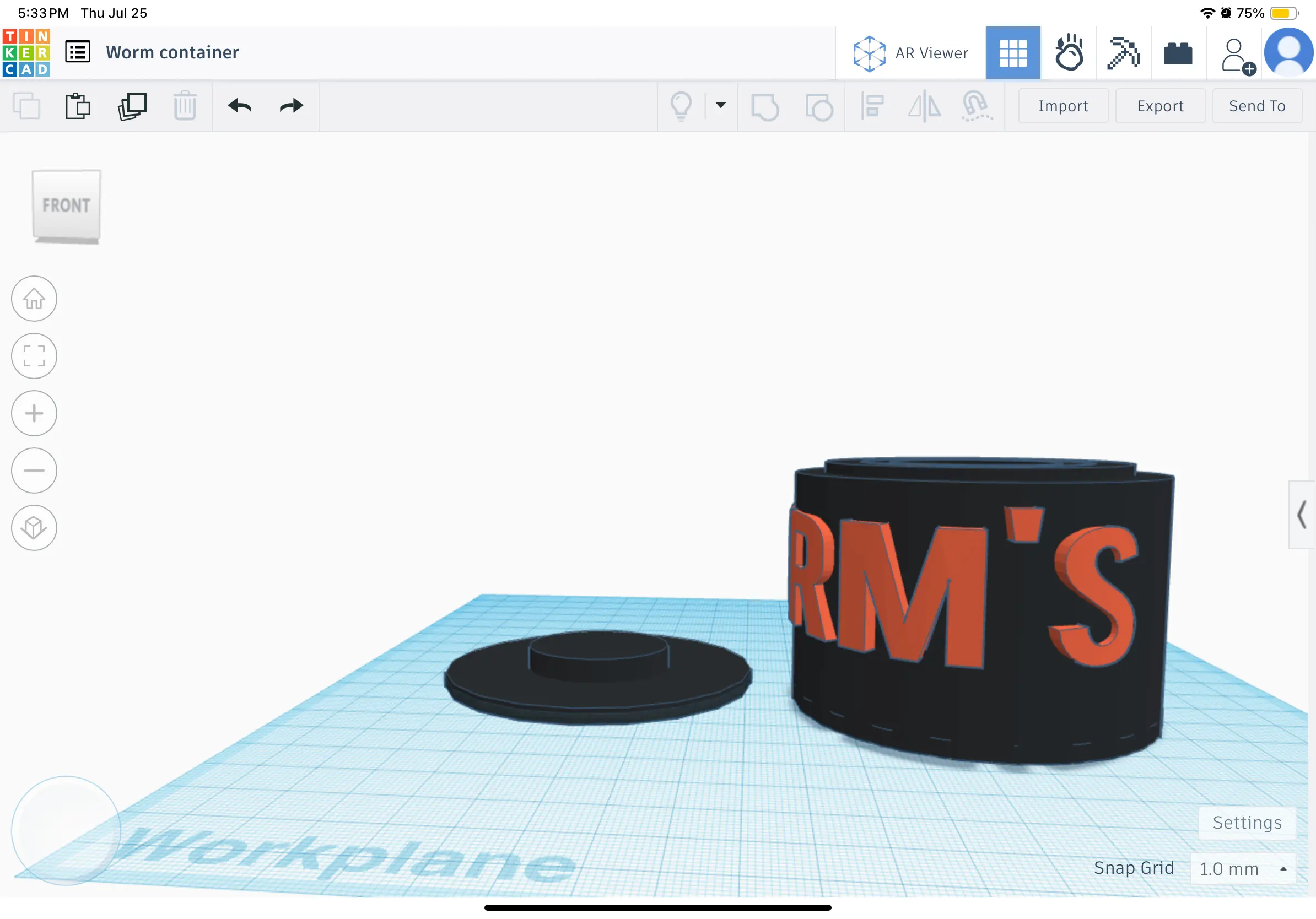Click the Export button
Viewport: 1316px width, 919px height.
click(x=1160, y=106)
